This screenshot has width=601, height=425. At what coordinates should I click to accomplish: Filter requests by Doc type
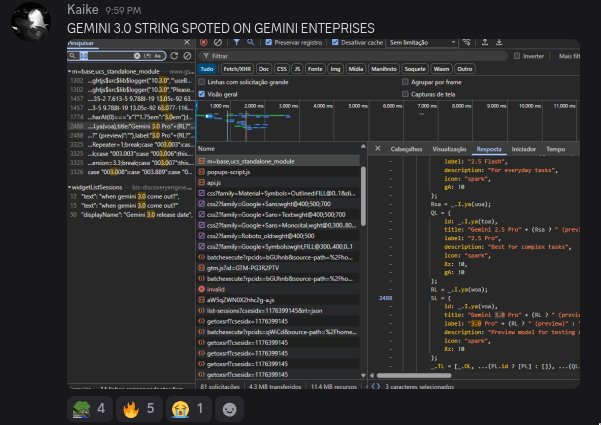[264, 69]
